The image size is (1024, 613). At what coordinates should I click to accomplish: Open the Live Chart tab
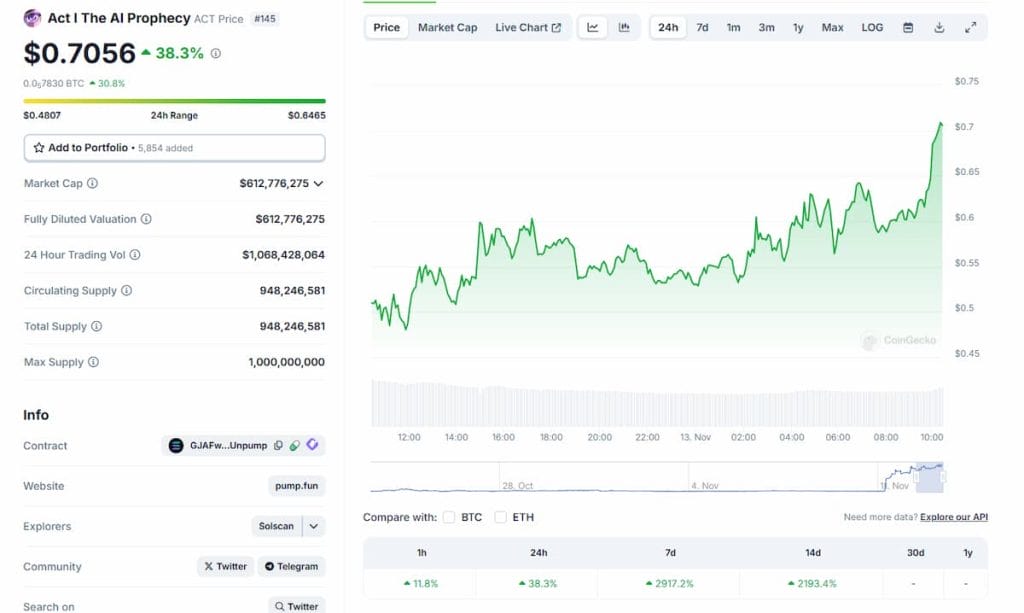coord(528,27)
